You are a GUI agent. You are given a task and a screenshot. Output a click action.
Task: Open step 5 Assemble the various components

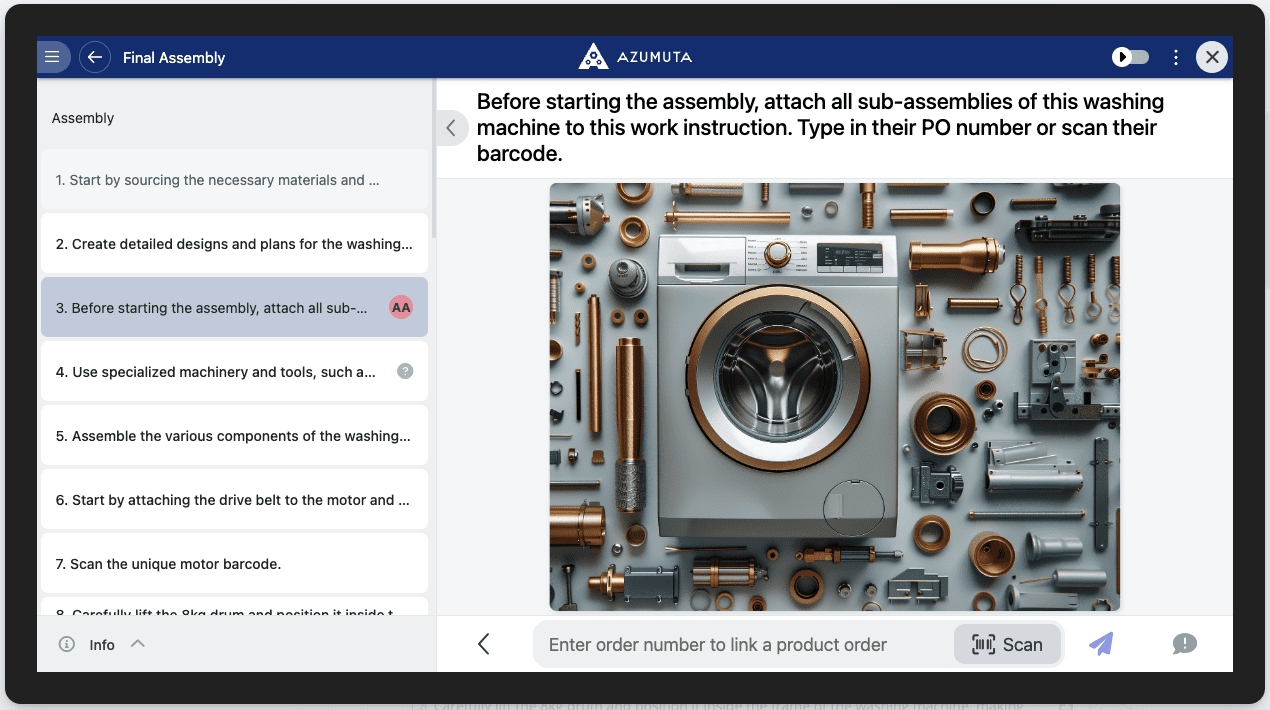click(232, 436)
